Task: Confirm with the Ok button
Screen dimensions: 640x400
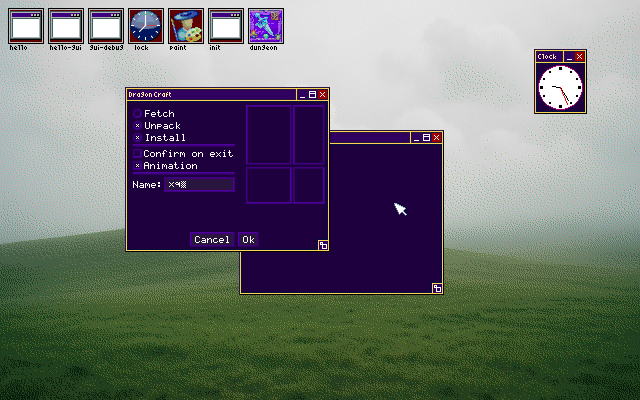Action: pos(248,240)
